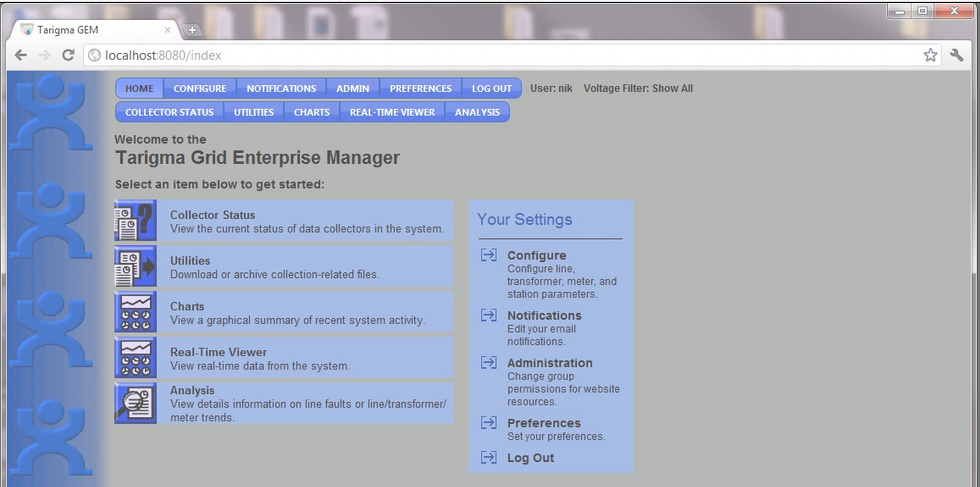Open REAL-TIME VIEWER submenu item
The image size is (980, 487).
(392, 112)
